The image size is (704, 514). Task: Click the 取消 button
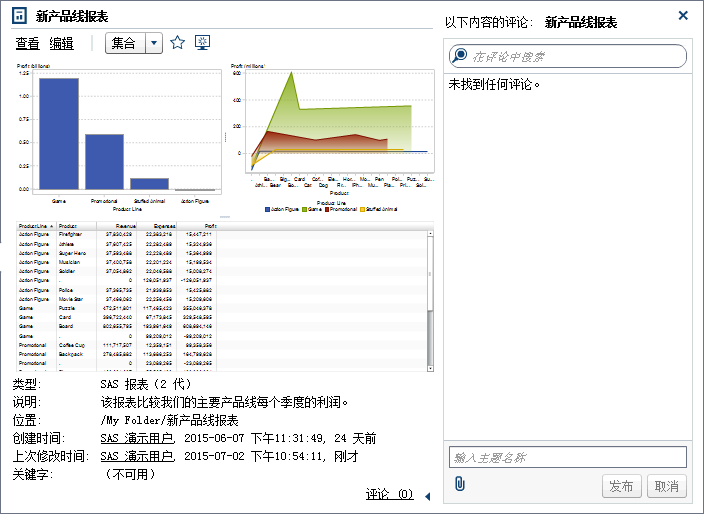coord(665,486)
